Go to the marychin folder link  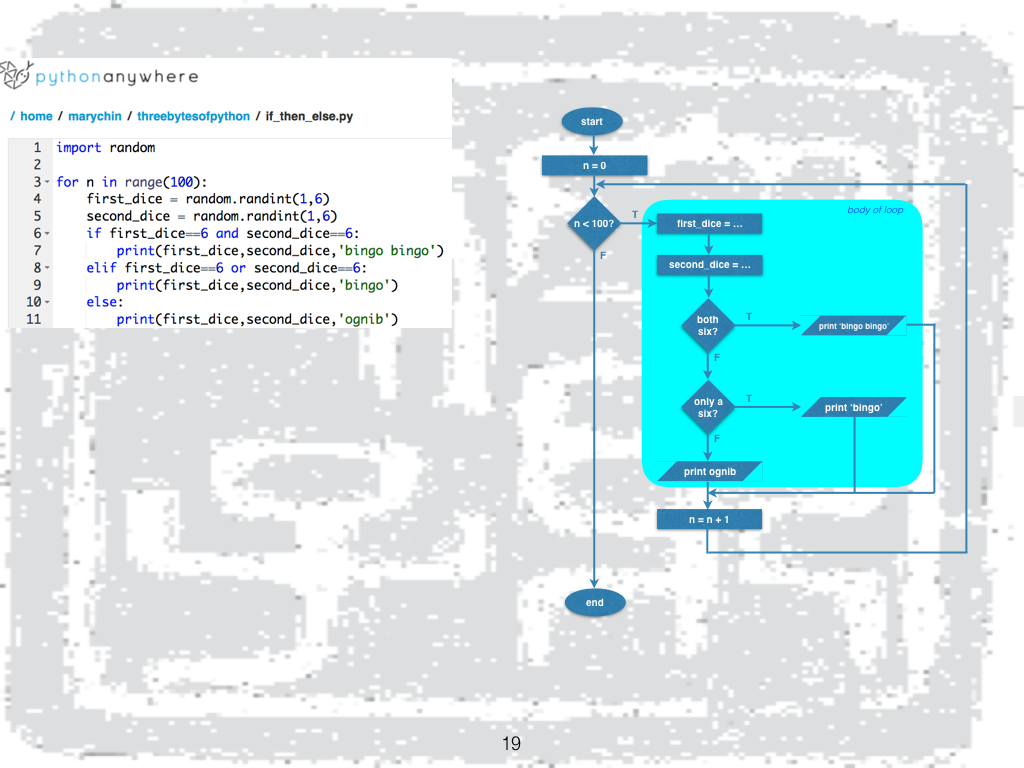pyautogui.click(x=95, y=116)
